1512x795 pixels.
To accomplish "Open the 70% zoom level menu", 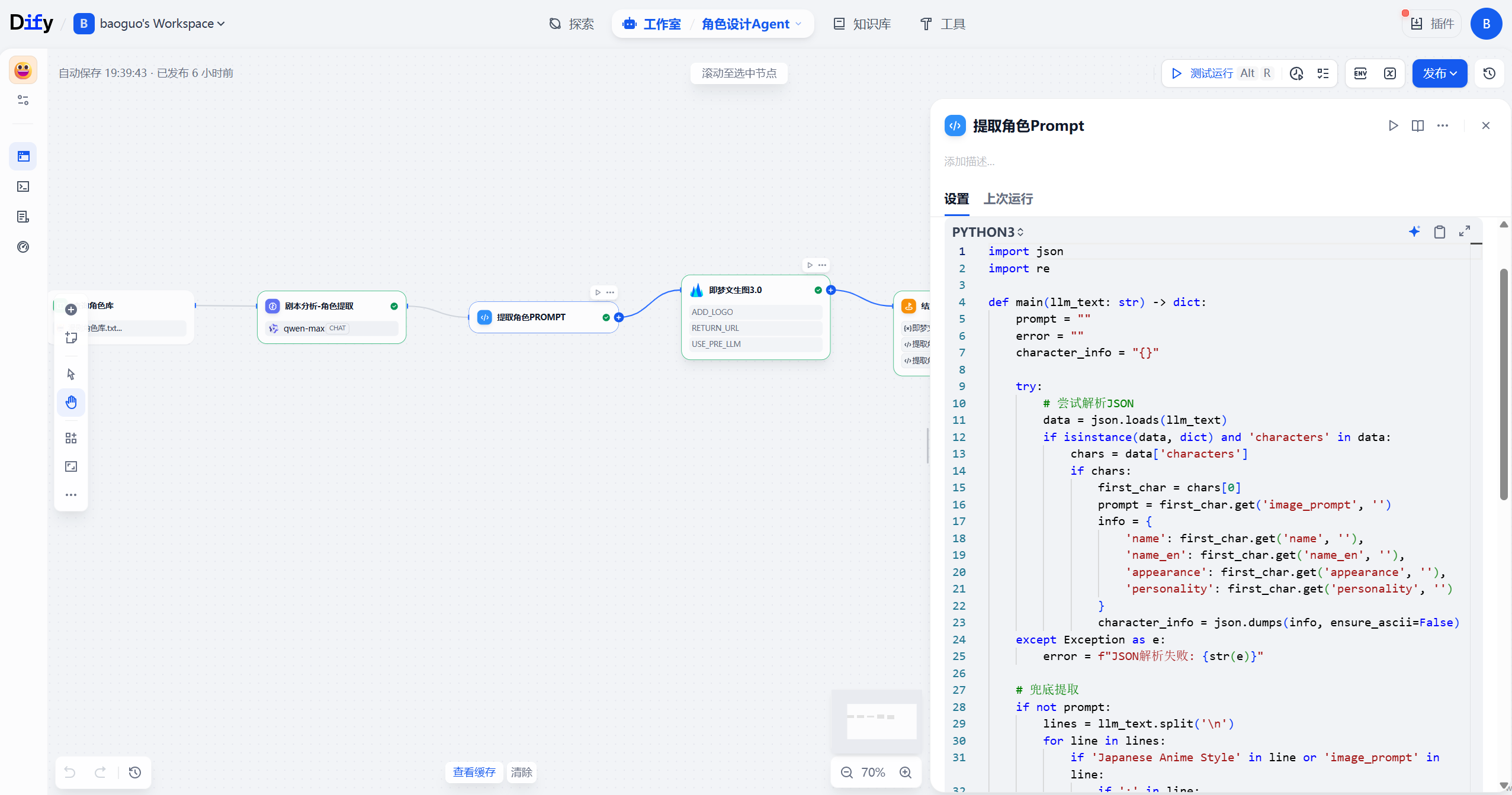I will pyautogui.click(x=873, y=773).
